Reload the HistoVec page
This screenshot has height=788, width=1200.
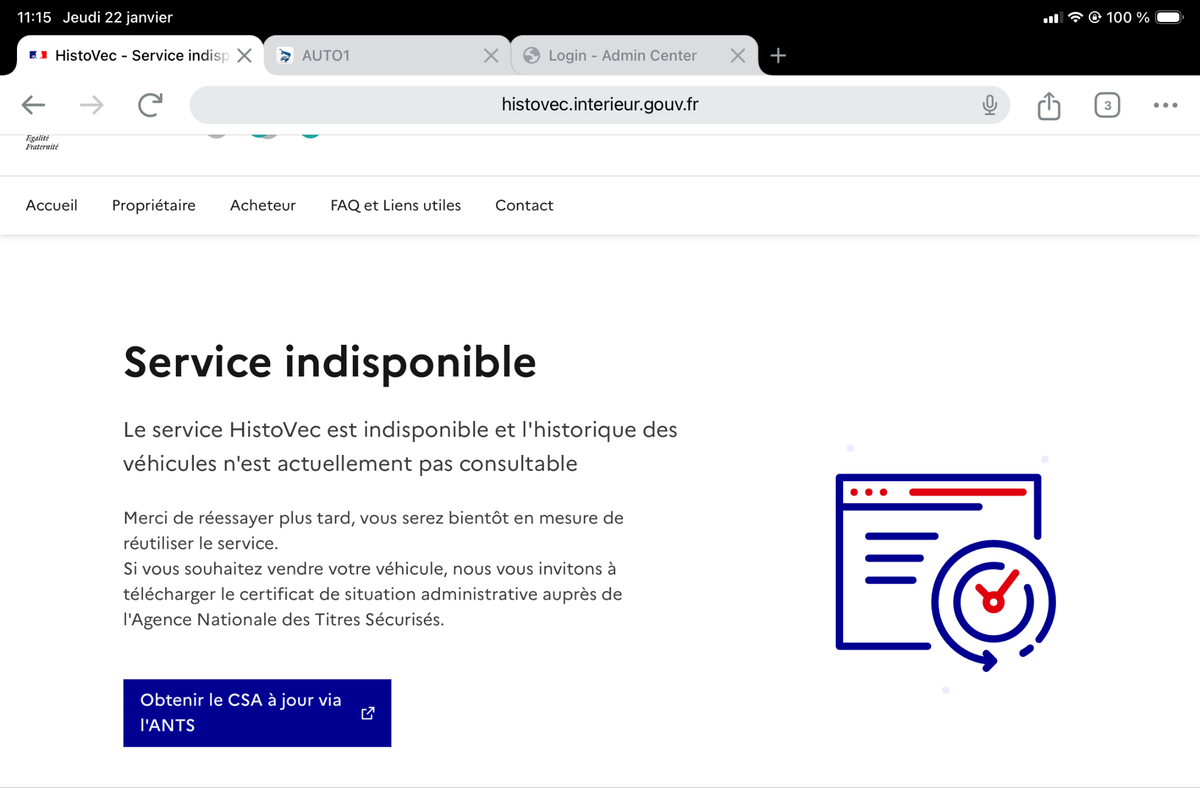coord(150,105)
